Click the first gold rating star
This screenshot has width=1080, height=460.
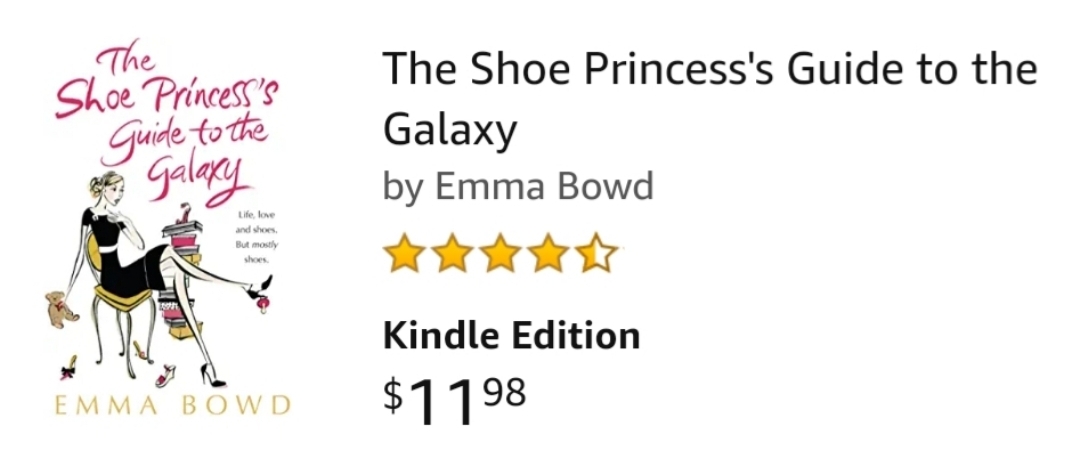coord(404,253)
